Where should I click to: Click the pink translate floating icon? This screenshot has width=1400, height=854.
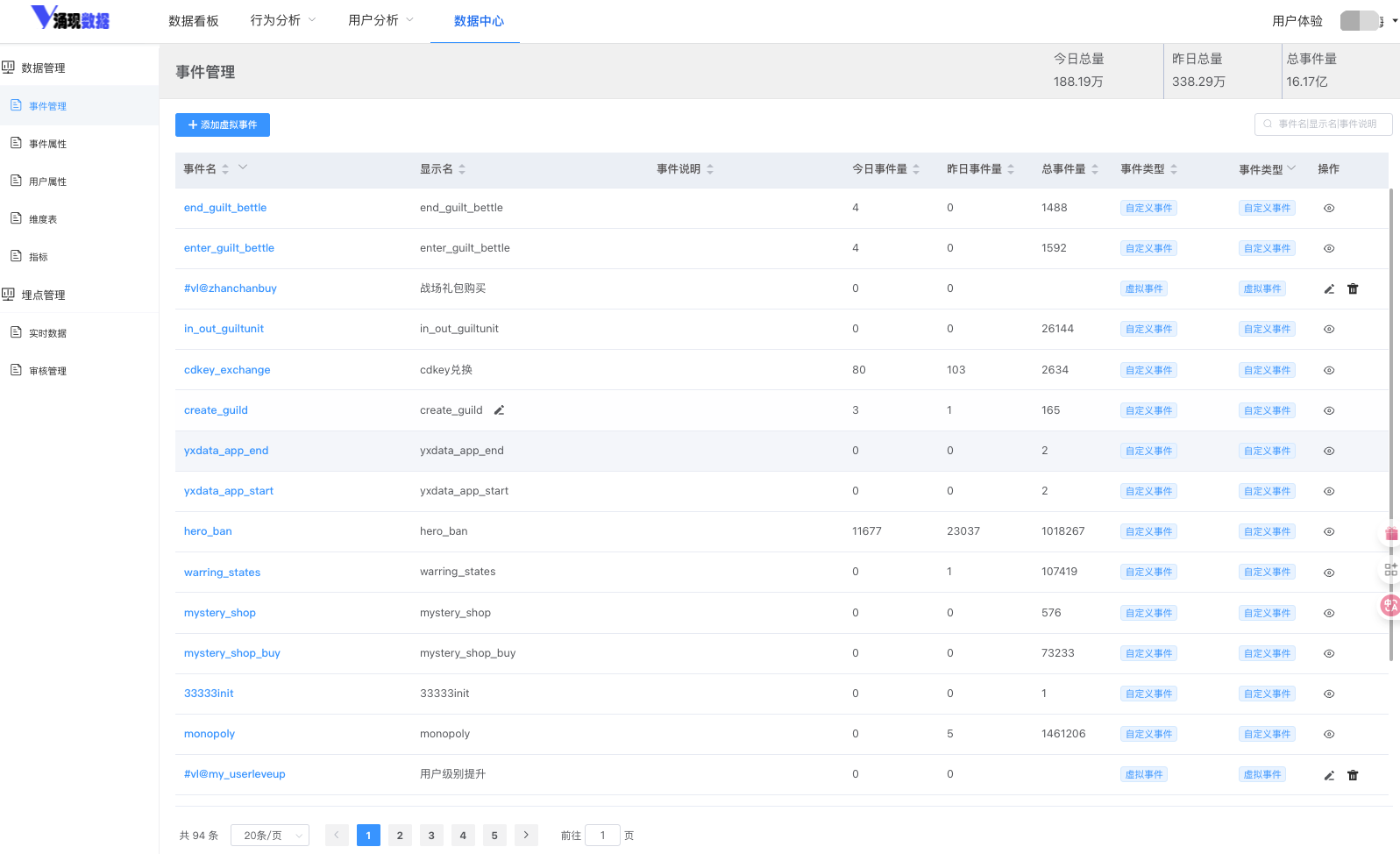pos(1390,605)
